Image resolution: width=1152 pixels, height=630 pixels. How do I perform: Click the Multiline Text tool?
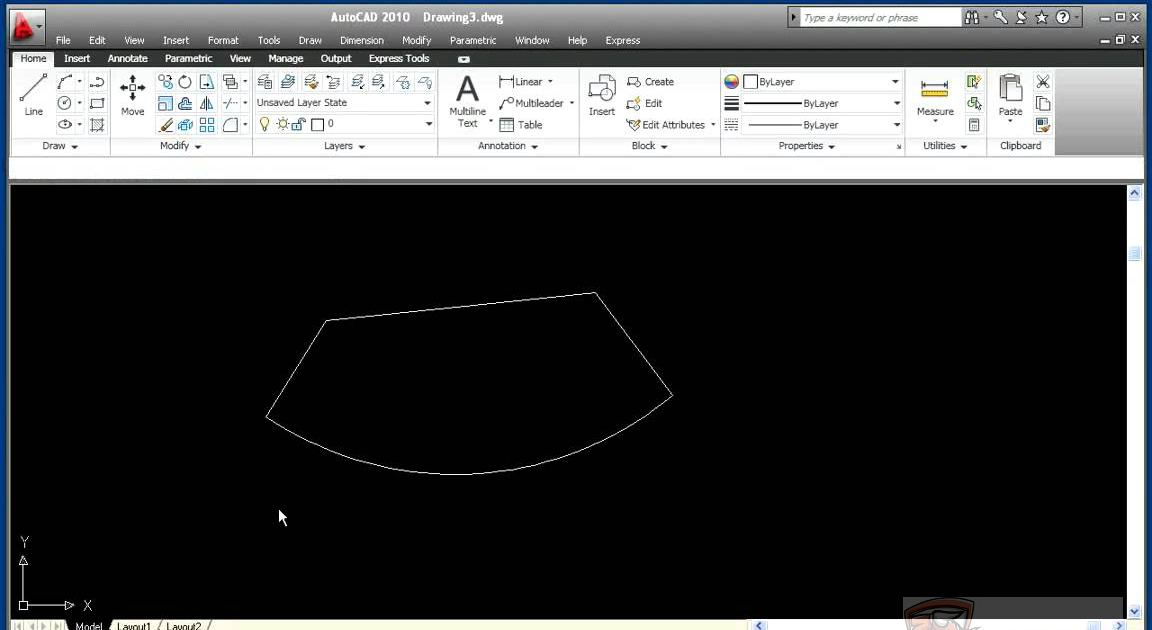[x=467, y=101]
